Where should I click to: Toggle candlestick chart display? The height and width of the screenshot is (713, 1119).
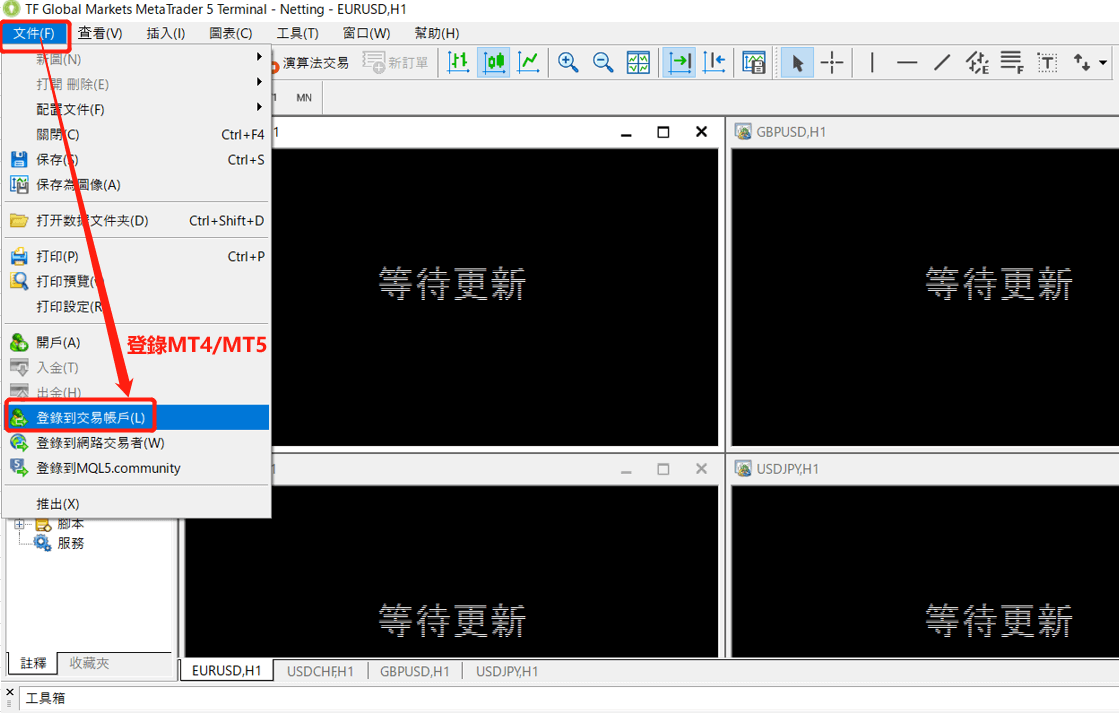494,62
